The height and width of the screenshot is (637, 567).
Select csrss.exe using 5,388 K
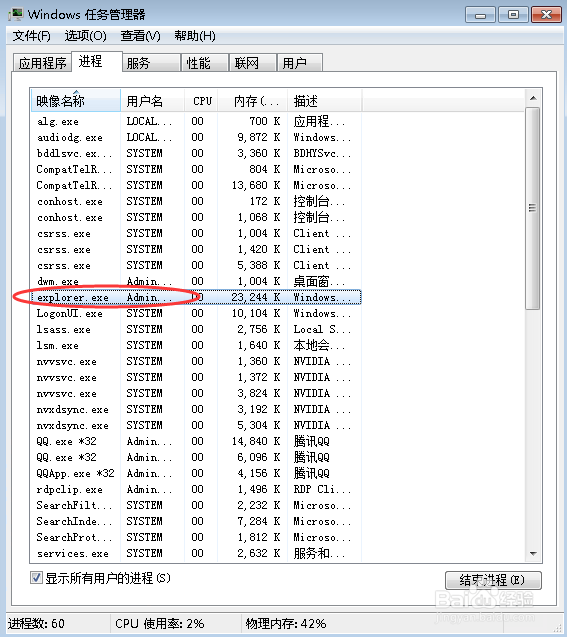point(196,265)
